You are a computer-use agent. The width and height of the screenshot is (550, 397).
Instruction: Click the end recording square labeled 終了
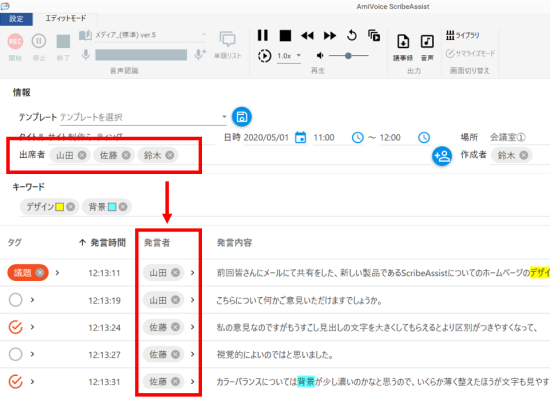click(63, 41)
